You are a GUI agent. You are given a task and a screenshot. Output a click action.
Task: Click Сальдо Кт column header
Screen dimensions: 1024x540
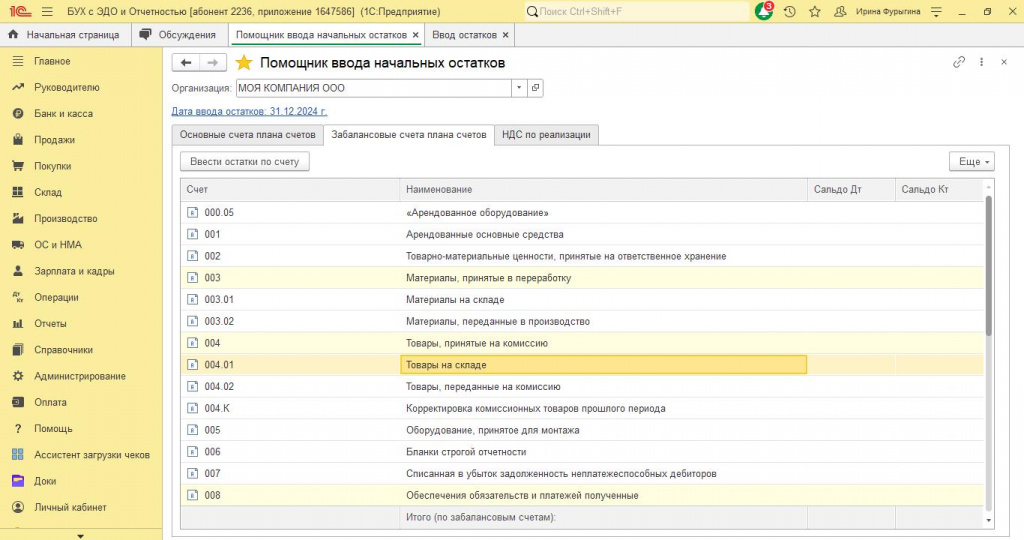point(939,189)
